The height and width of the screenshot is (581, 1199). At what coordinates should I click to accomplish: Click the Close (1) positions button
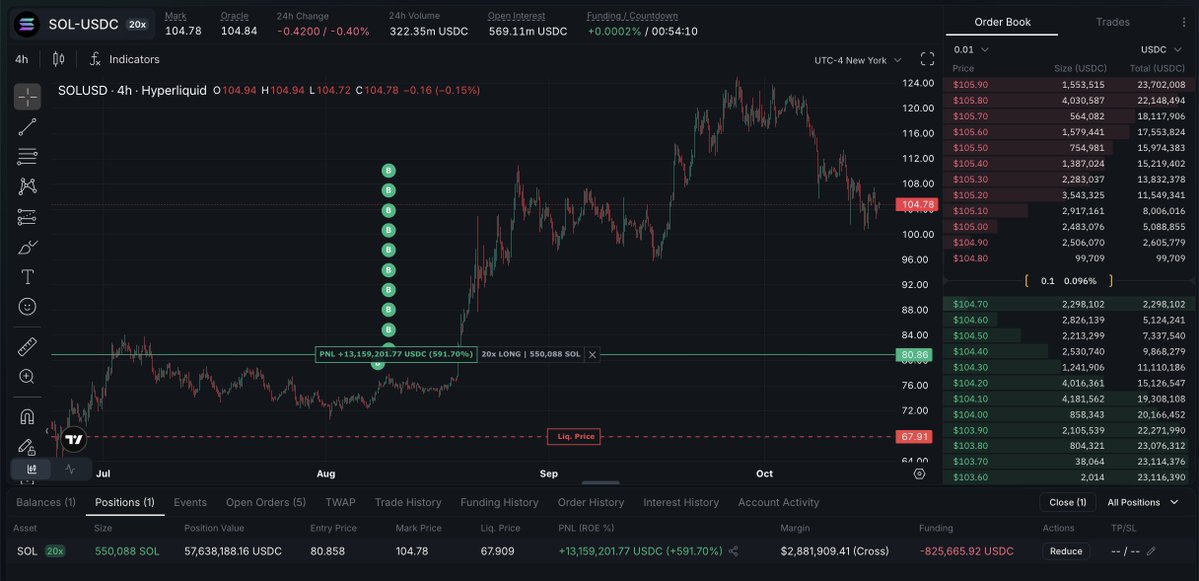click(x=1067, y=502)
